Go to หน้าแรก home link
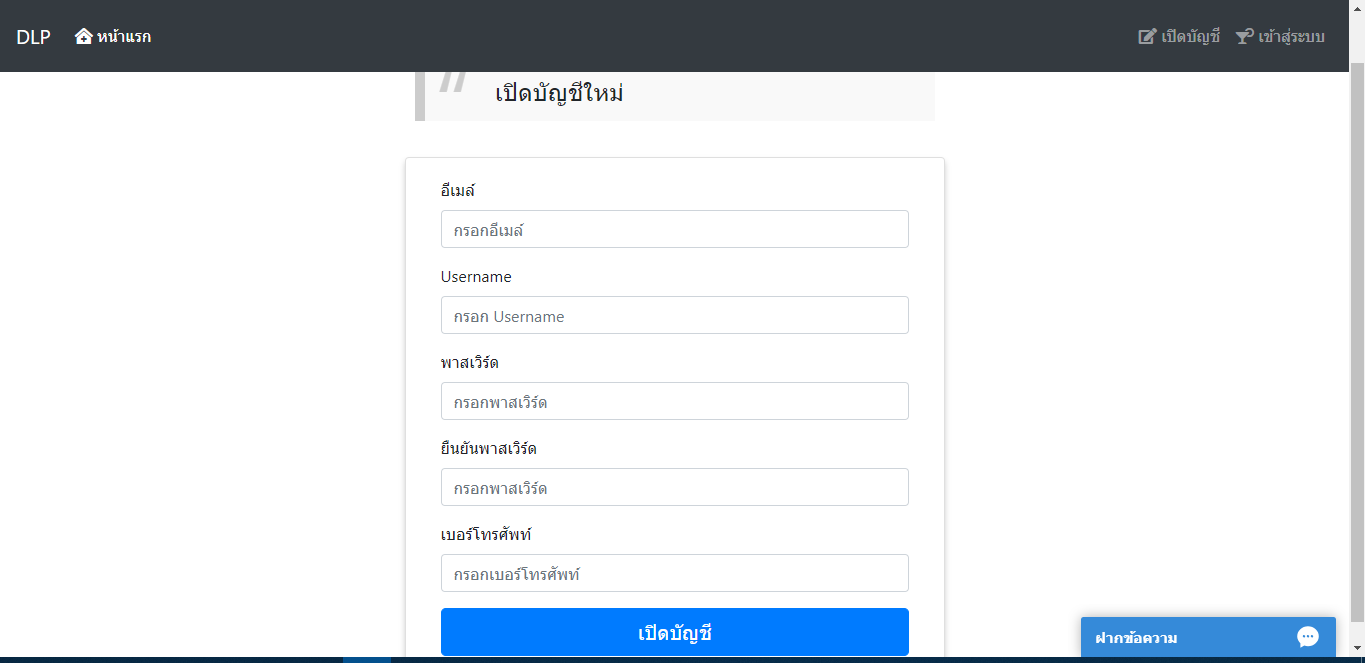 [x=124, y=37]
